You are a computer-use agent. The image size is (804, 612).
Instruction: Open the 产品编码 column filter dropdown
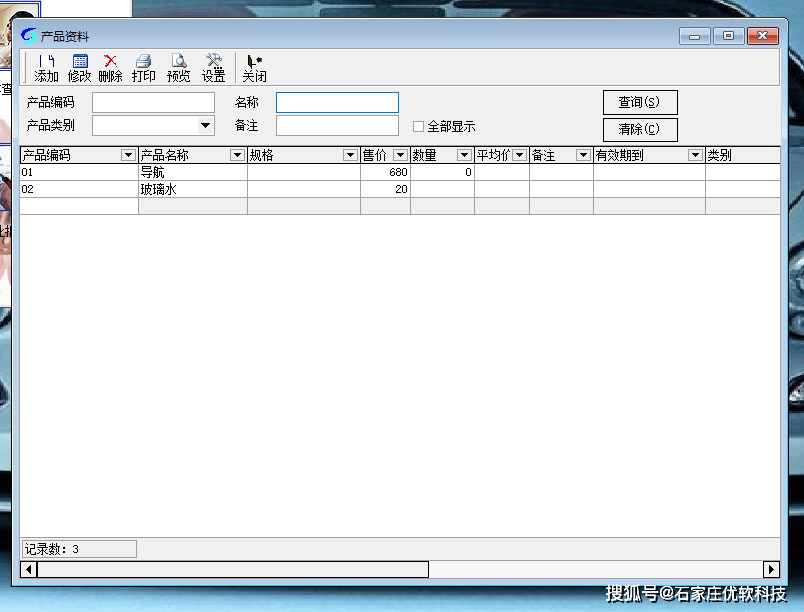click(x=128, y=155)
